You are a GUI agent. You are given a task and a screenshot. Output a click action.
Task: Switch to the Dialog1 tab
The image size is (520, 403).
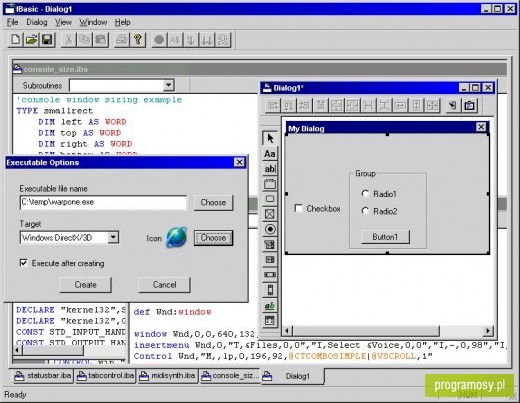pyautogui.click(x=292, y=376)
